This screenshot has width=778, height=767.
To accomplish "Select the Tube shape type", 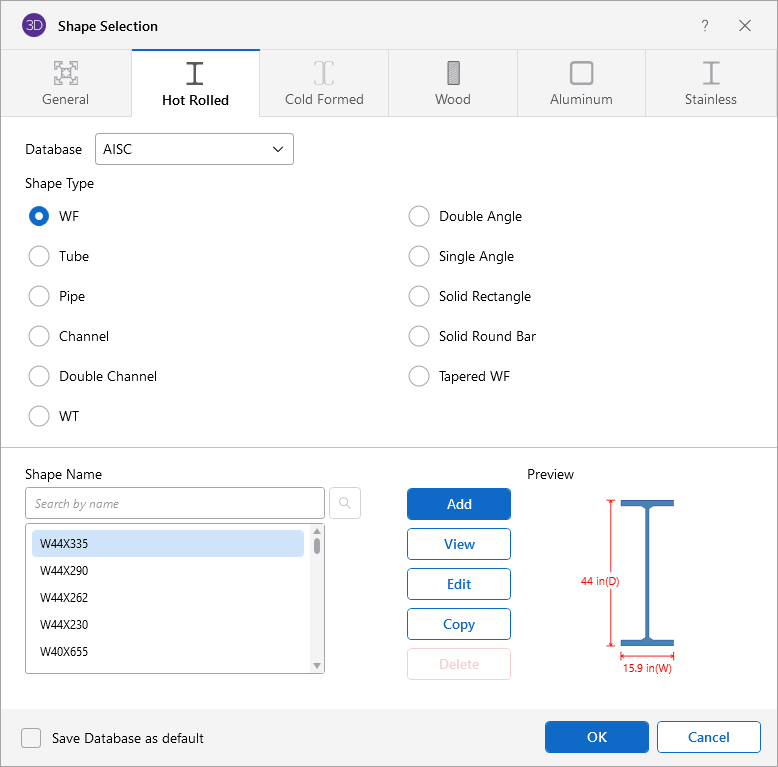I will [39, 256].
